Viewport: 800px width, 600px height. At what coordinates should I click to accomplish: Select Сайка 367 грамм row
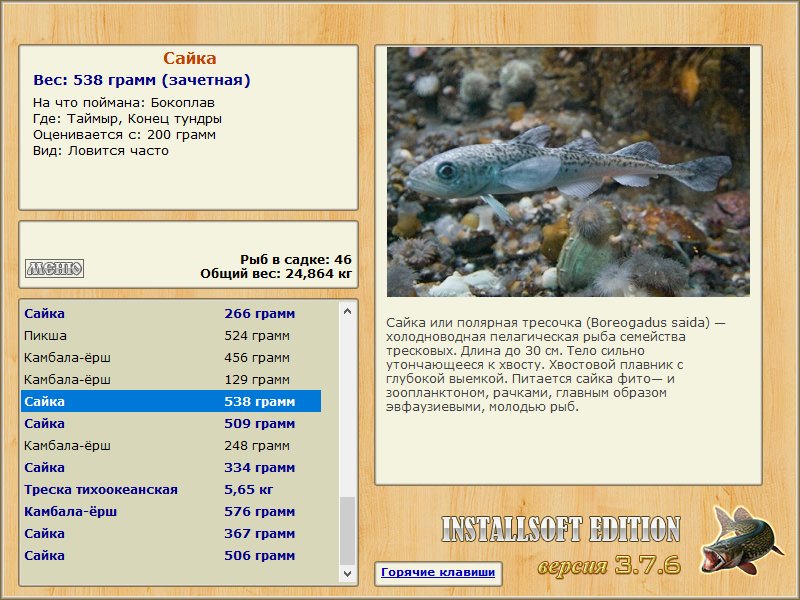171,533
